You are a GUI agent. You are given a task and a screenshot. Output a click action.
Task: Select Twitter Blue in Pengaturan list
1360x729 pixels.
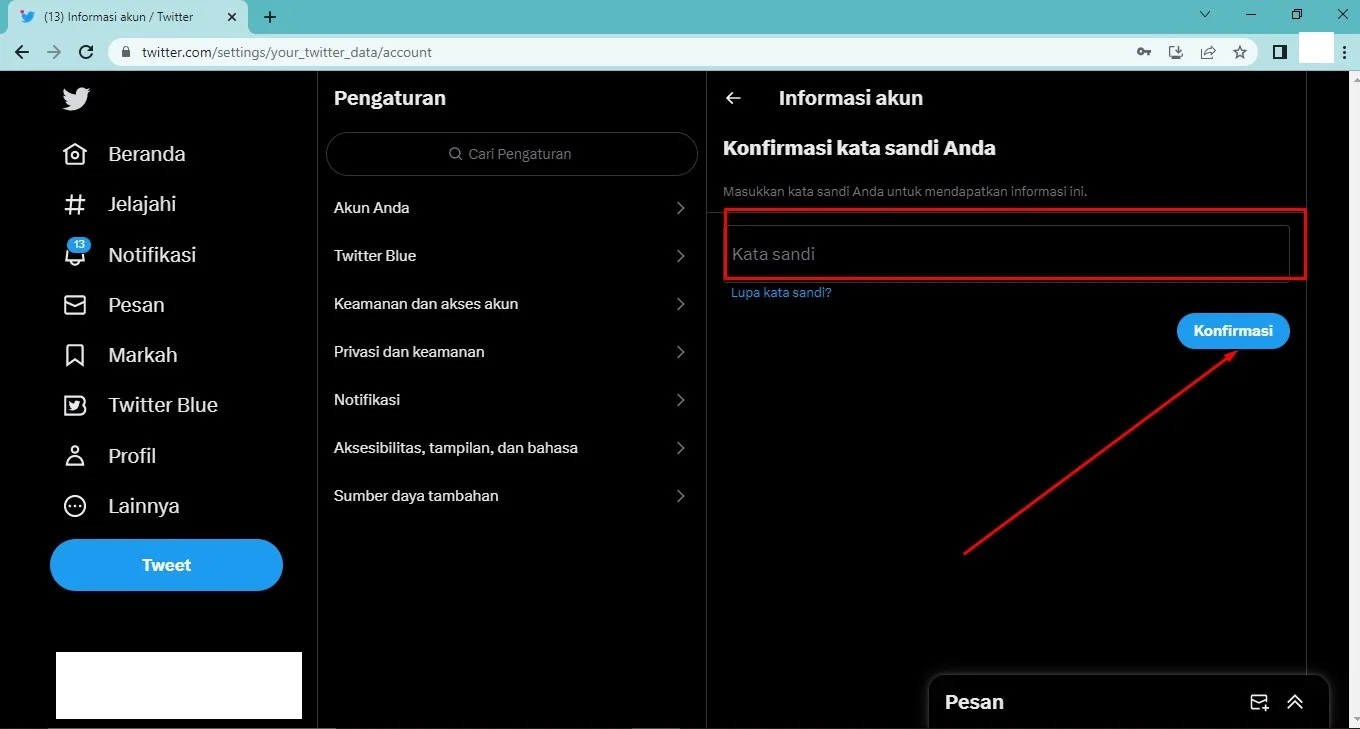coord(512,256)
